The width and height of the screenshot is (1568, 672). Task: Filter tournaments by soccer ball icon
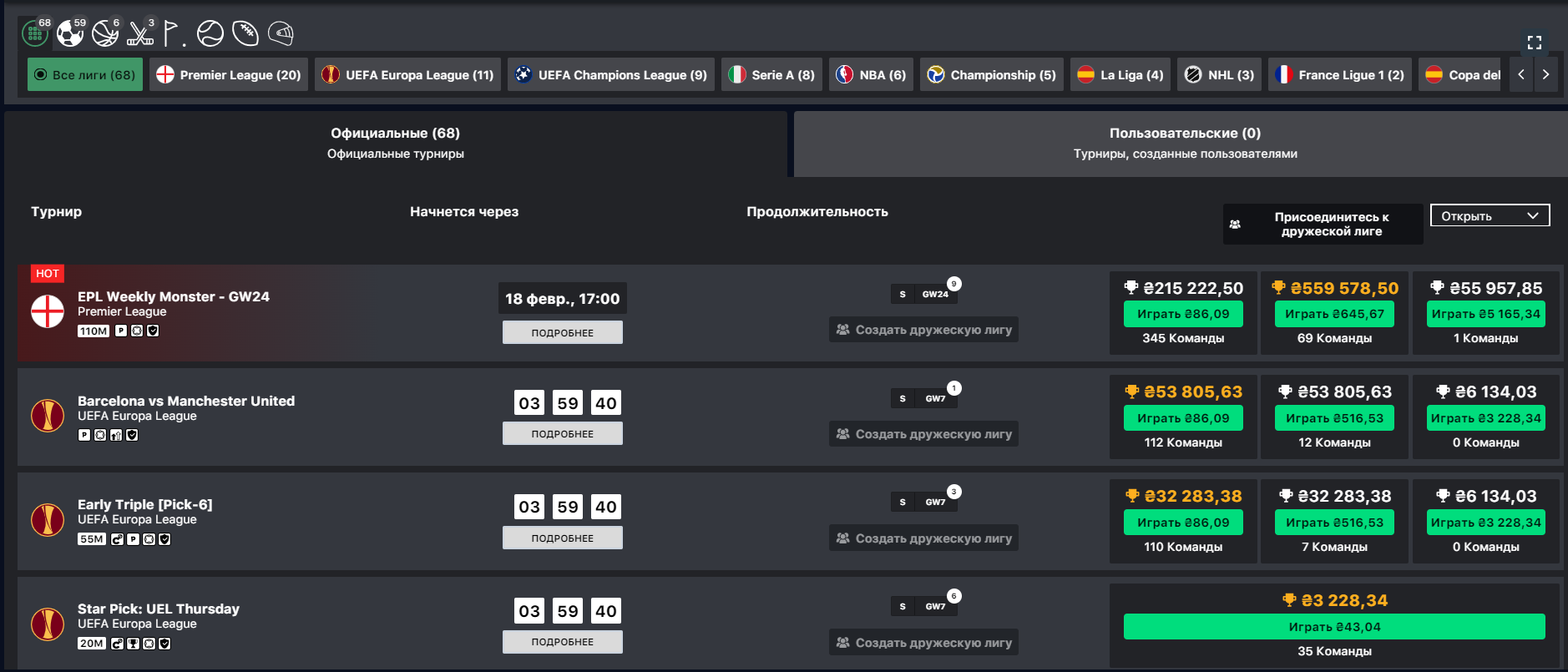coord(70,33)
